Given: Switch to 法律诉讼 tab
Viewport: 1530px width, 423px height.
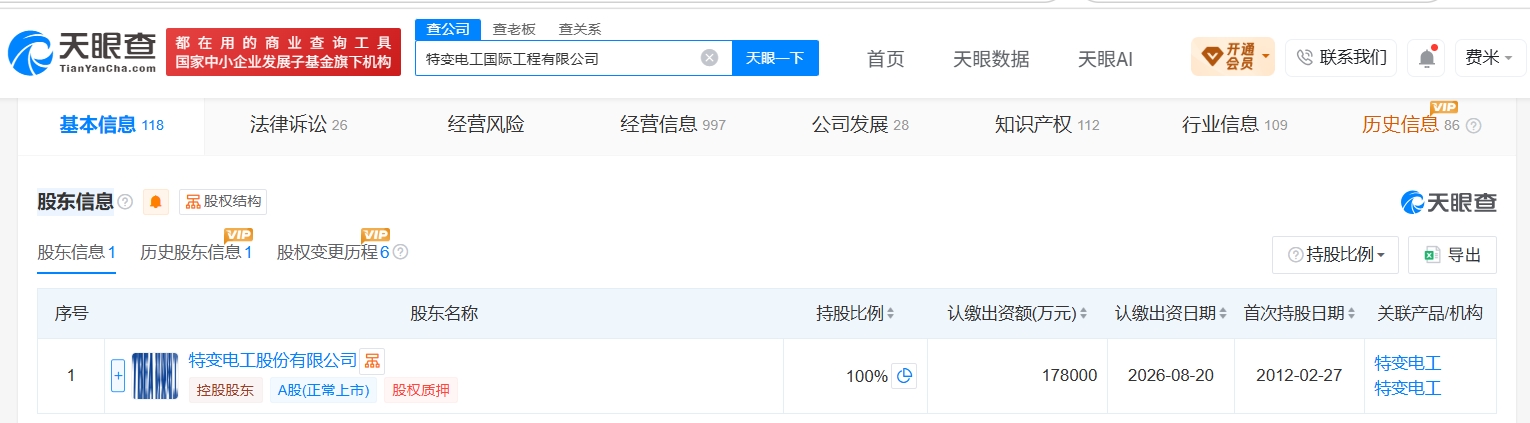Looking at the screenshot, I should point(298,125).
